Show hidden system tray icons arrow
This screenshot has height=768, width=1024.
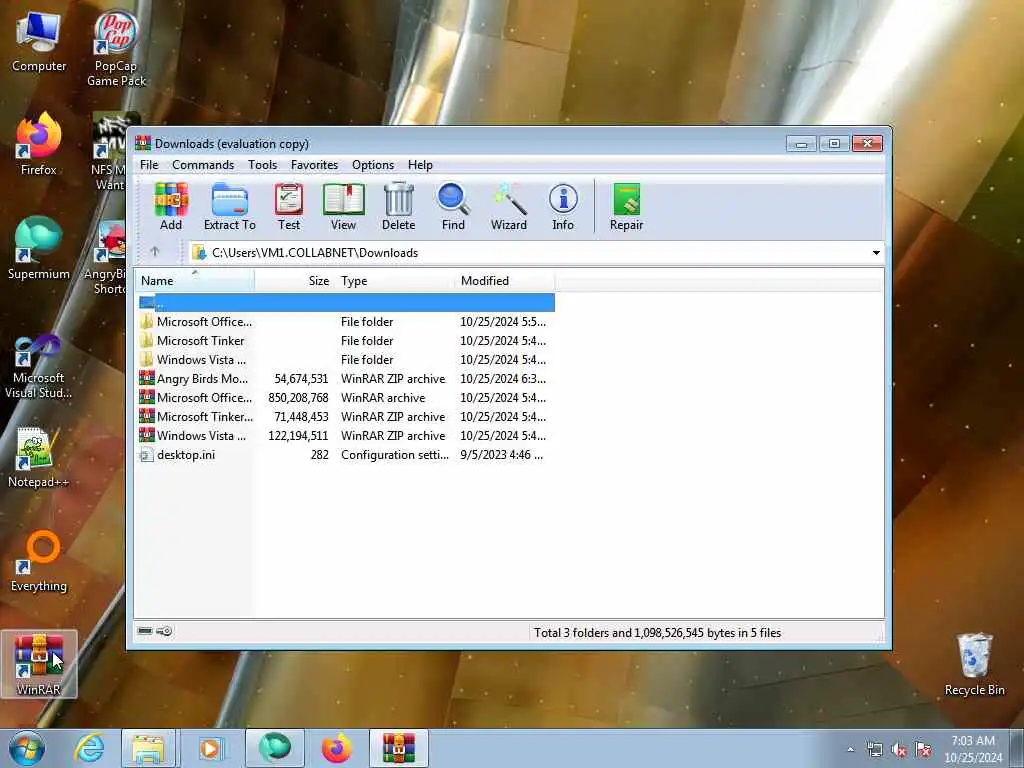tap(850, 749)
